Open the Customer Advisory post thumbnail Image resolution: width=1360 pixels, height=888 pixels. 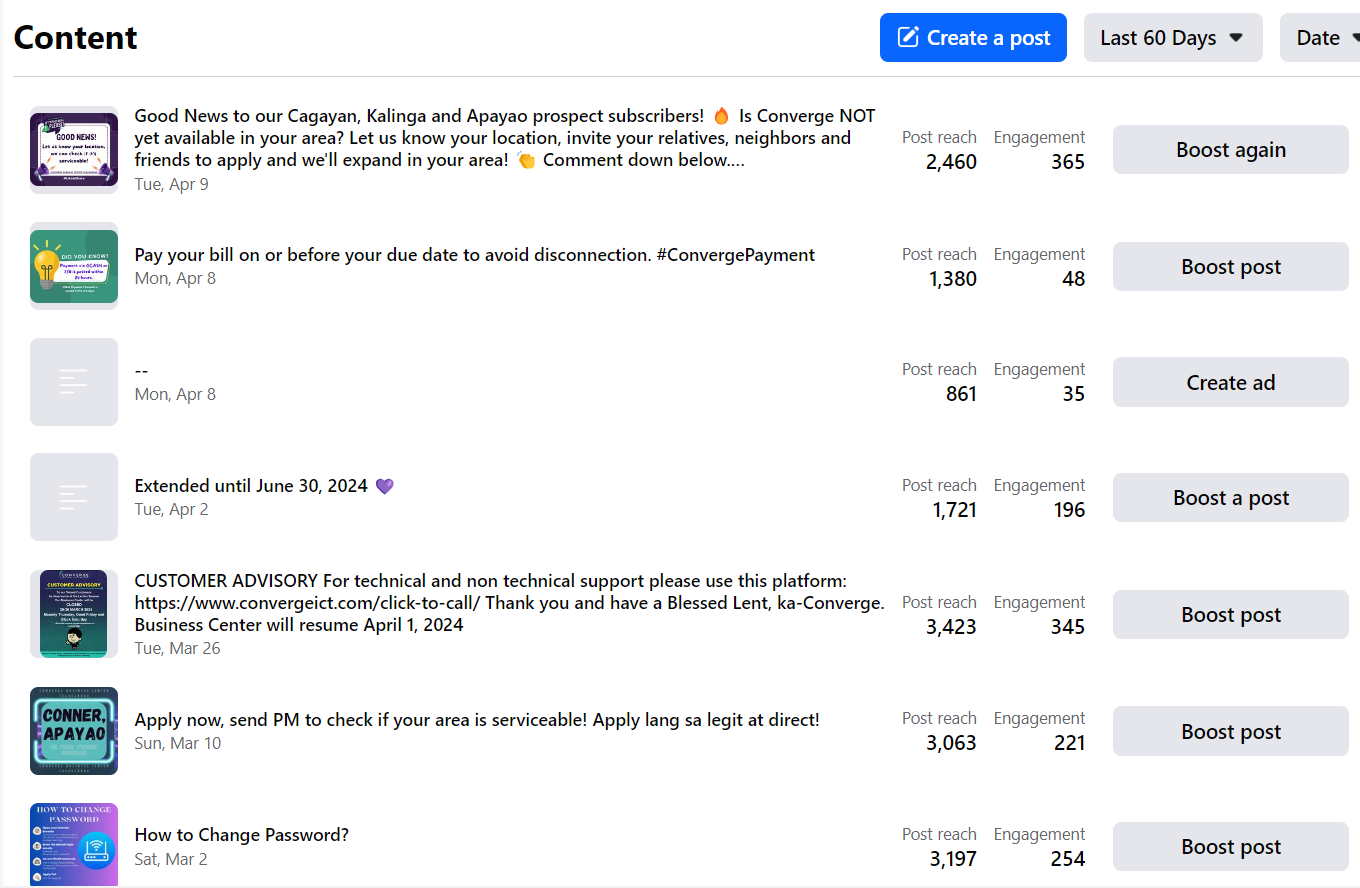point(74,614)
